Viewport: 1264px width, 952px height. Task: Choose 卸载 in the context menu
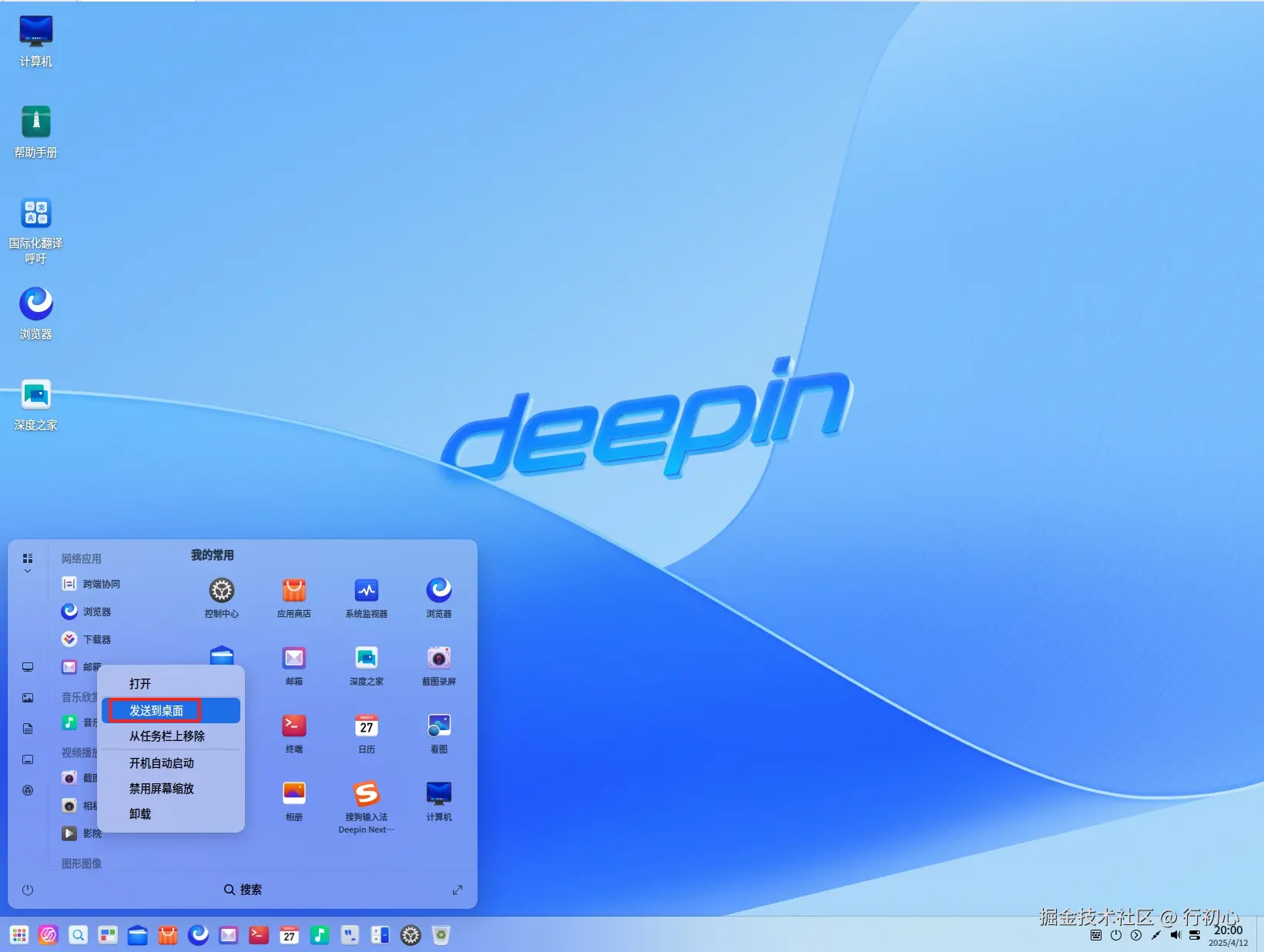click(171, 814)
